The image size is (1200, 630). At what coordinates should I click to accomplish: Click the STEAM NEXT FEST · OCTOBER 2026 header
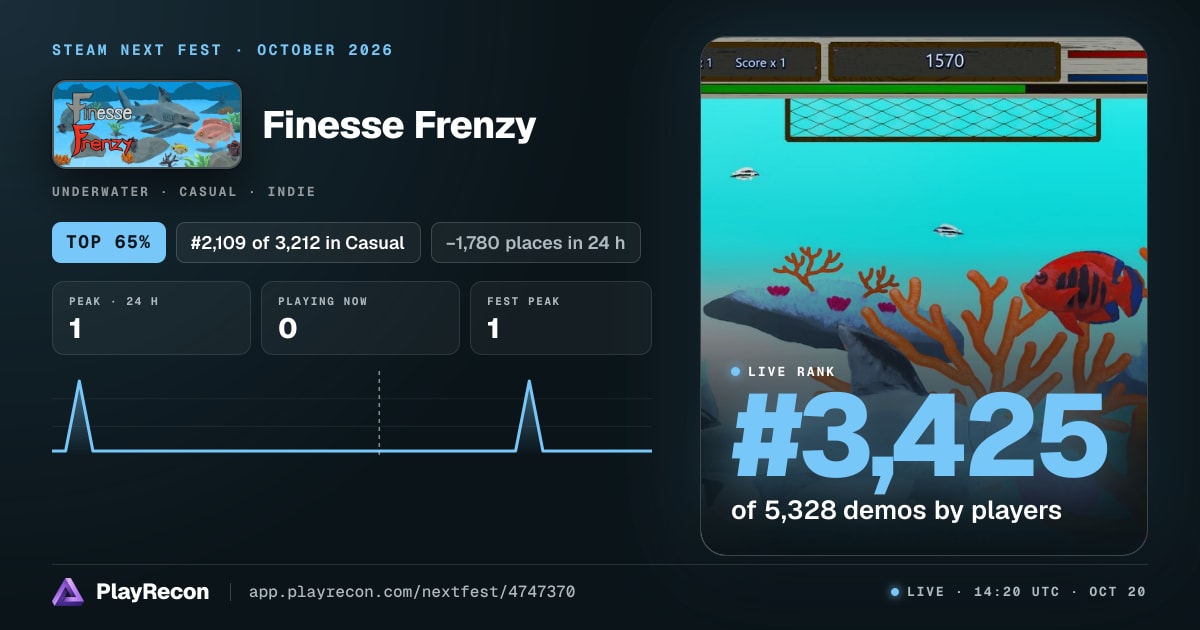coord(223,50)
